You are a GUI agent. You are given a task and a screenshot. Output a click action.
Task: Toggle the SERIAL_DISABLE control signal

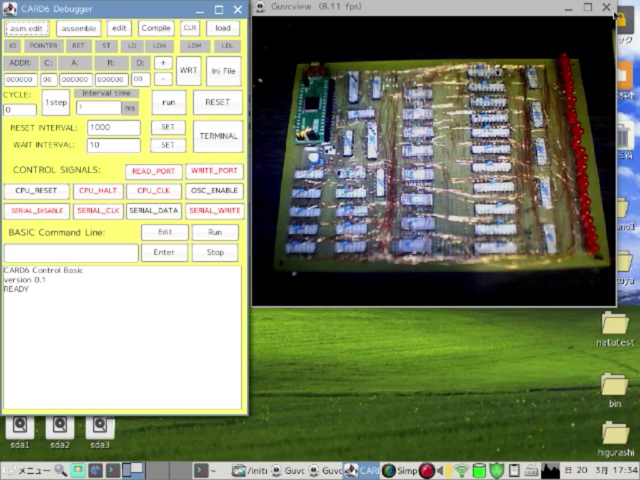pyautogui.click(x=37, y=211)
